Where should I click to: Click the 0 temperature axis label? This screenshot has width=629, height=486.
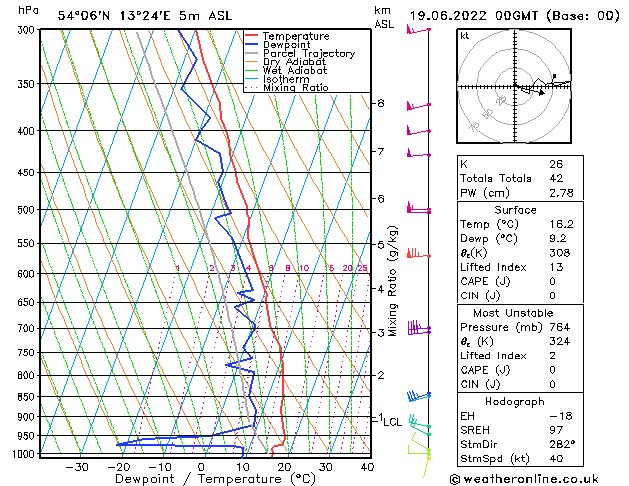(x=201, y=467)
